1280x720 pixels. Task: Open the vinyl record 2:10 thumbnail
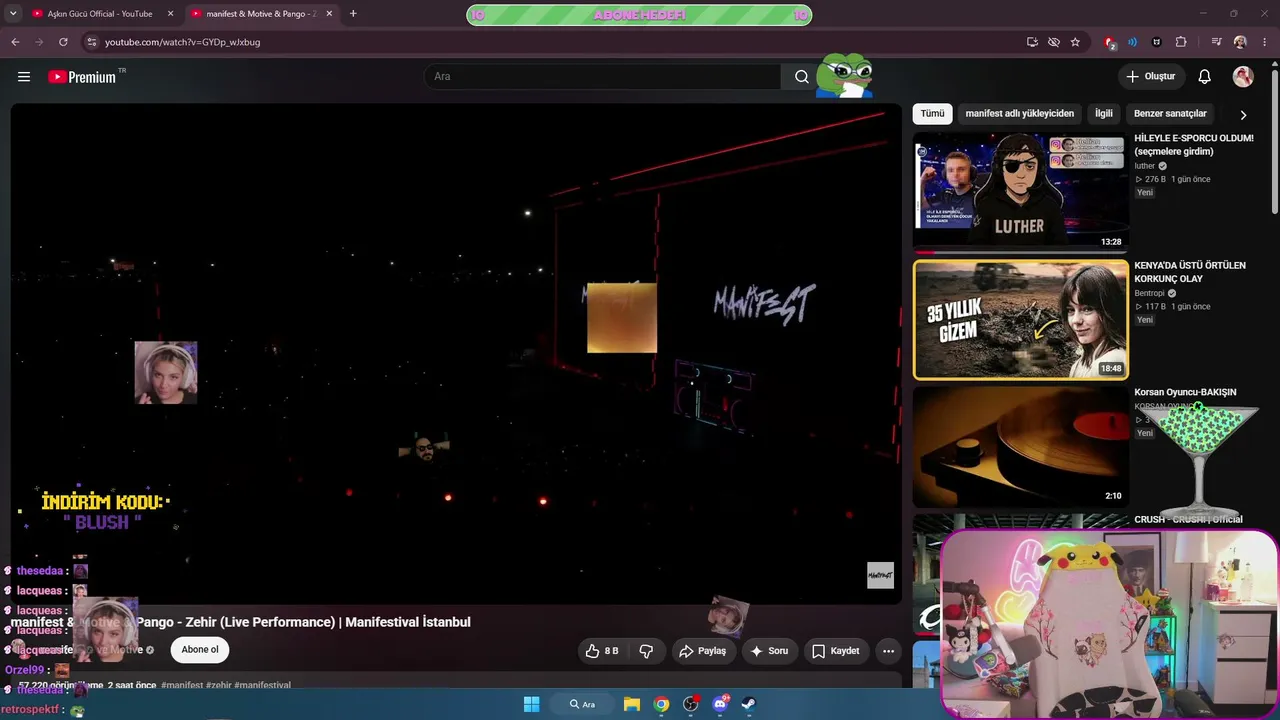point(1020,447)
